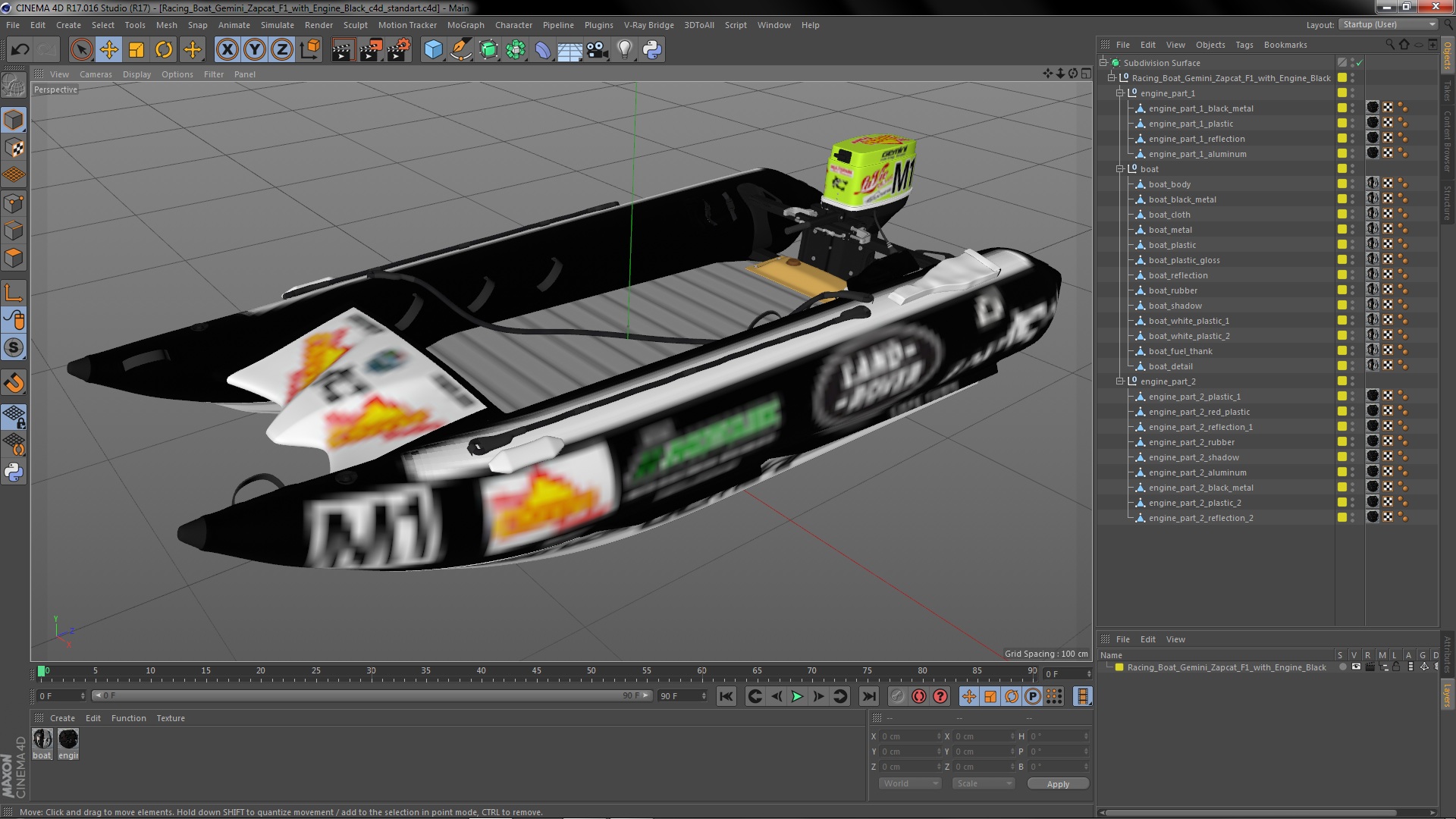Viewport: 1456px width, 819px height.
Task: Add Subdivision Surface generator icon
Action: point(488,50)
